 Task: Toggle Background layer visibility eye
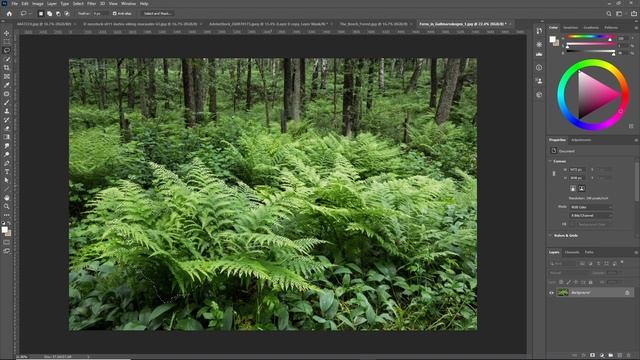coord(551,293)
